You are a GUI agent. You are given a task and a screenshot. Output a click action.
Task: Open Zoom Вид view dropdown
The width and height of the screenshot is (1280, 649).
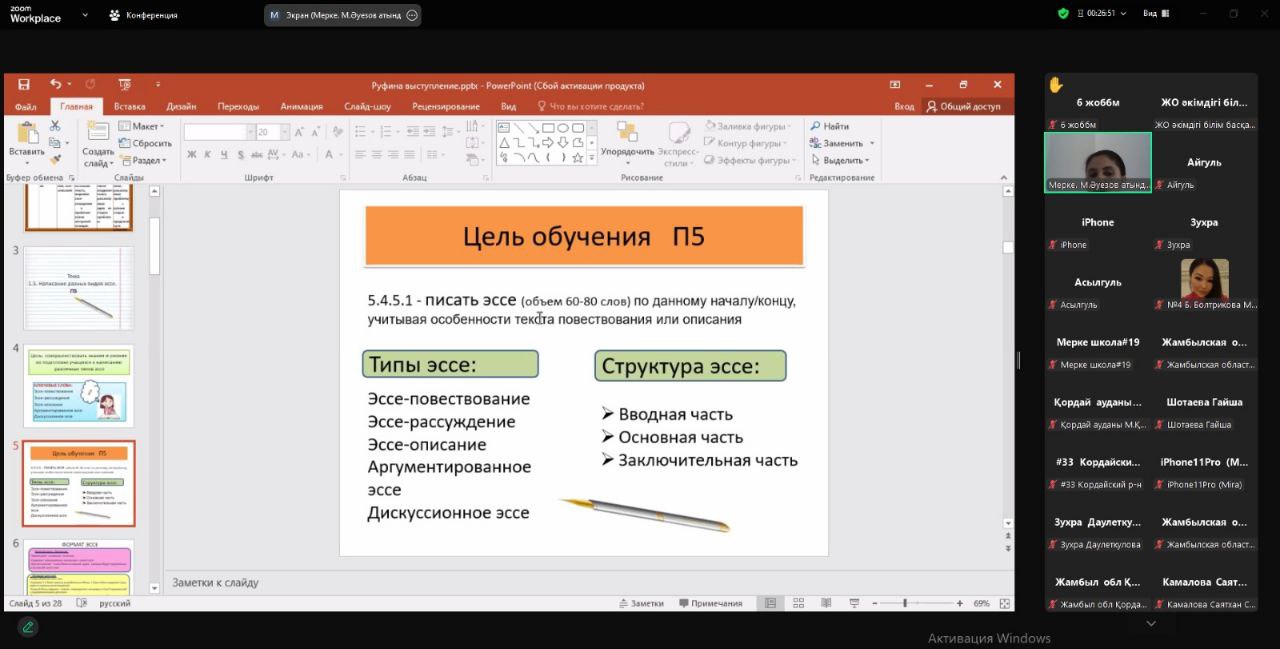tap(1158, 13)
